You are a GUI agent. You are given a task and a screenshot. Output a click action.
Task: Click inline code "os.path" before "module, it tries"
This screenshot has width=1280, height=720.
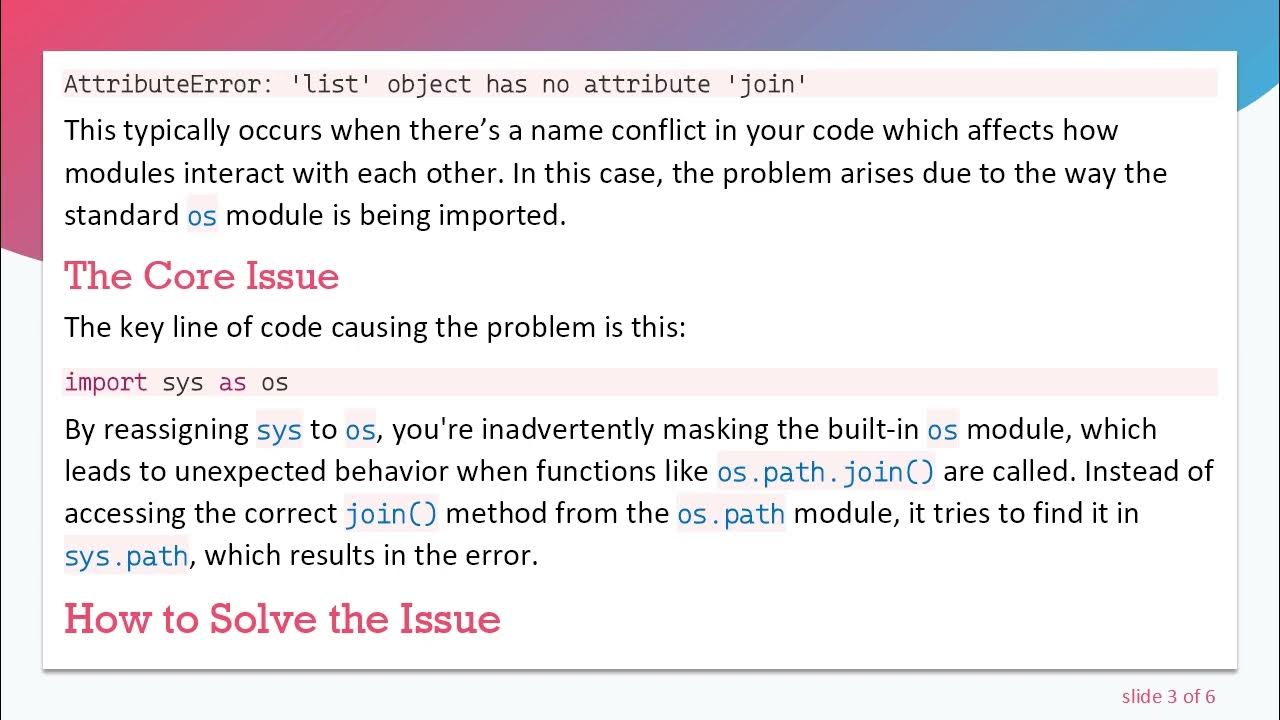click(730, 514)
